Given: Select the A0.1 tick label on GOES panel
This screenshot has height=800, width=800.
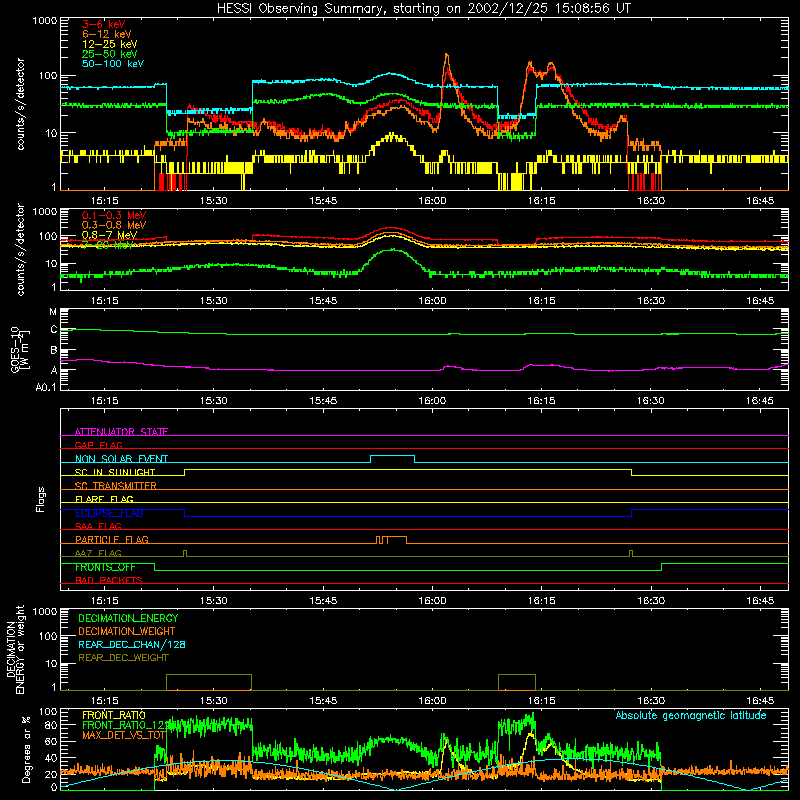Looking at the screenshot, I should click(46, 388).
